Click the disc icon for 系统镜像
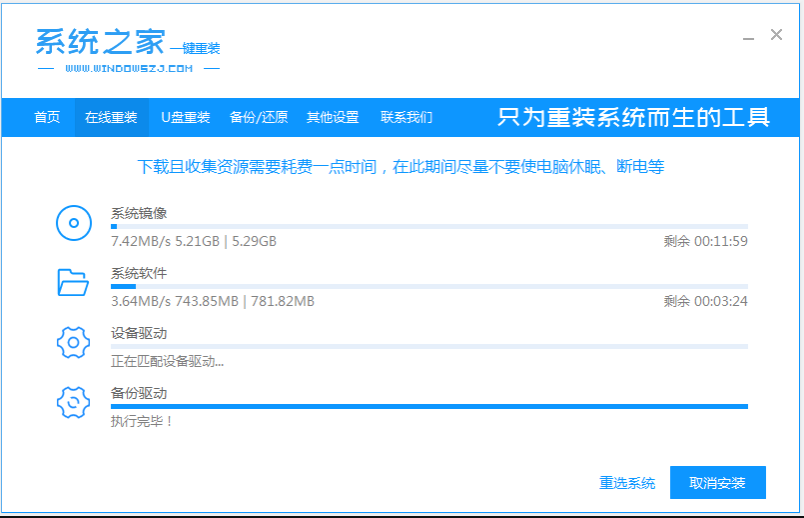 [x=73, y=224]
